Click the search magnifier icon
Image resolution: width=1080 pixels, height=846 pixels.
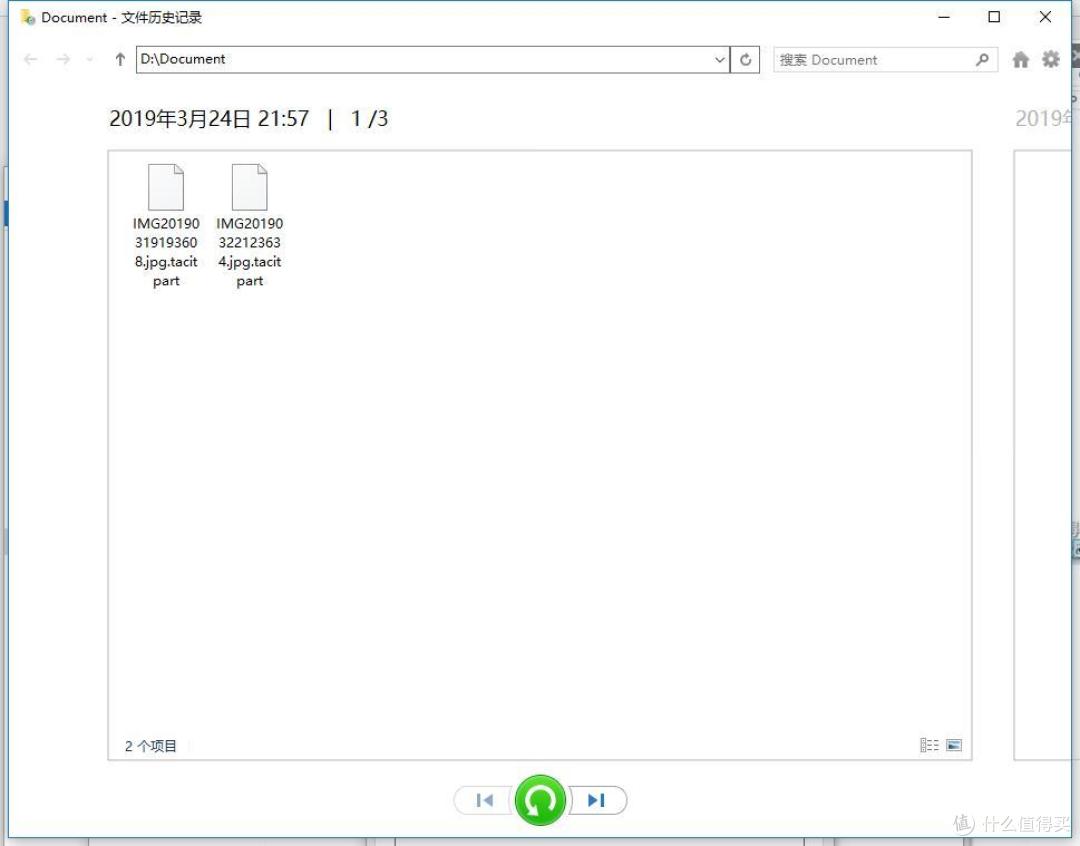(x=983, y=60)
